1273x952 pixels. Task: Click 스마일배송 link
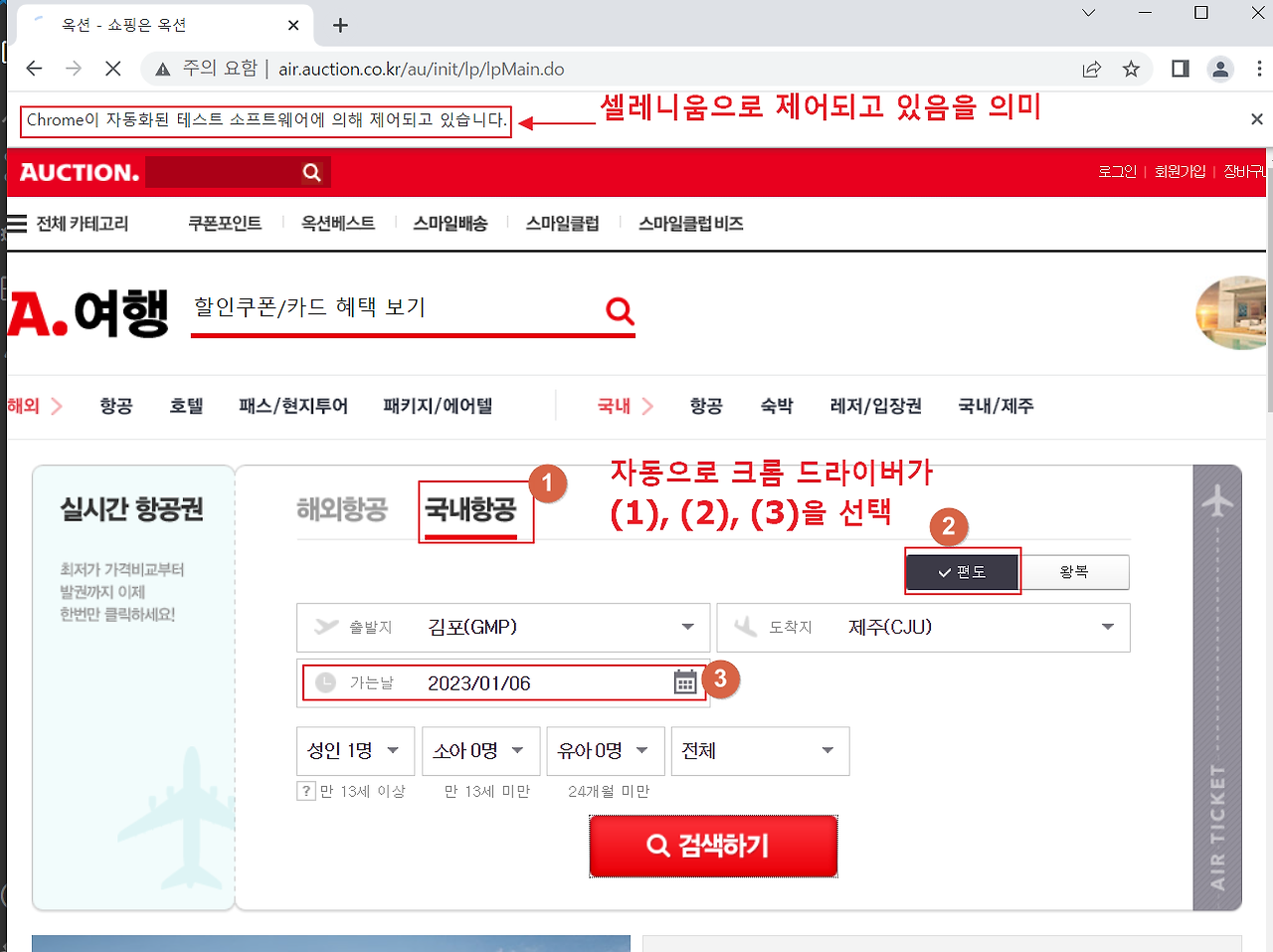coord(451,224)
